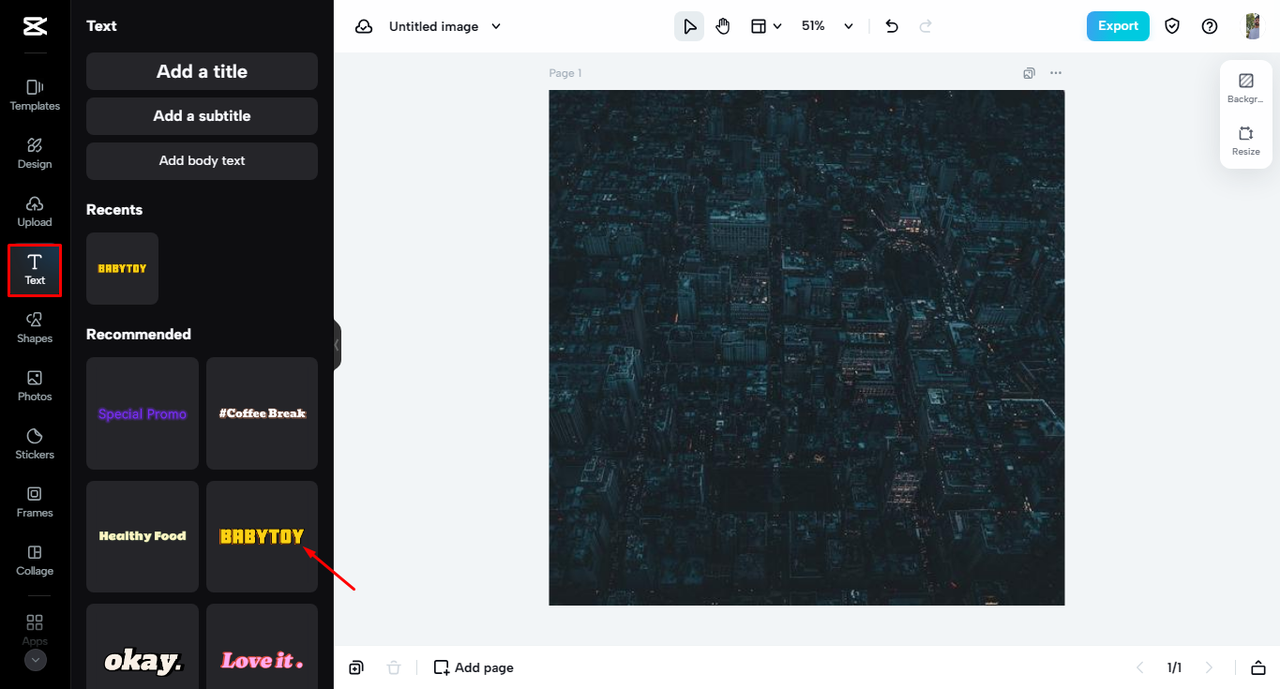Viewport: 1280px width, 689px height.
Task: Select the hand pan tool
Action: click(723, 27)
